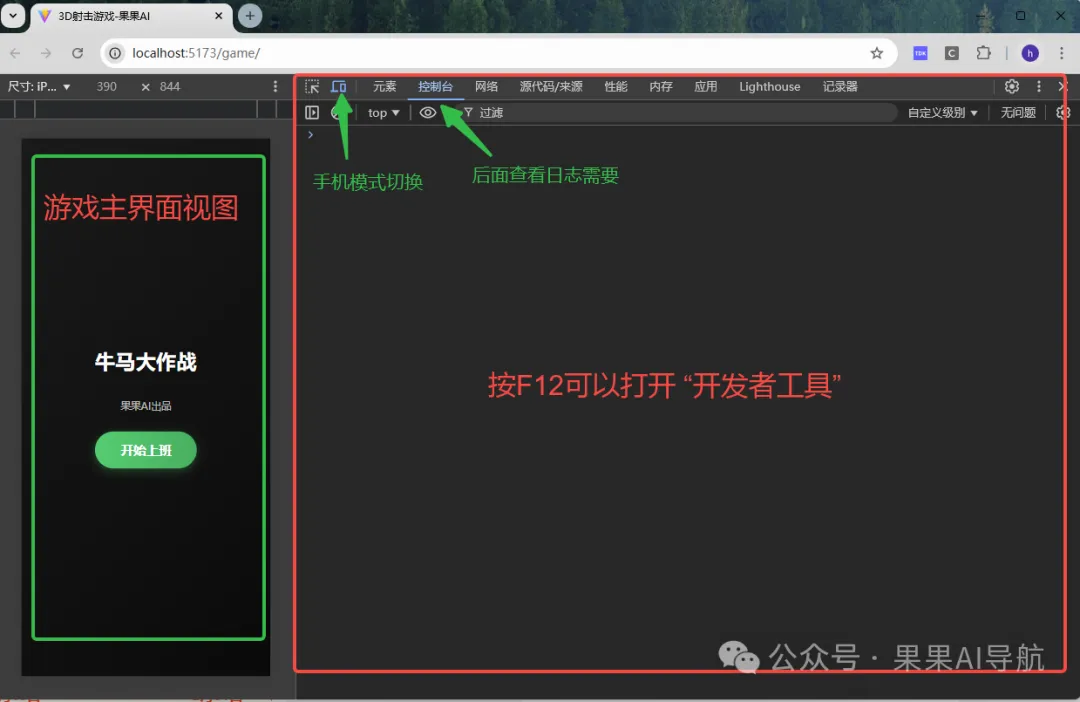
Task: Open the device toolbar three-dot options menu
Action: point(275,87)
